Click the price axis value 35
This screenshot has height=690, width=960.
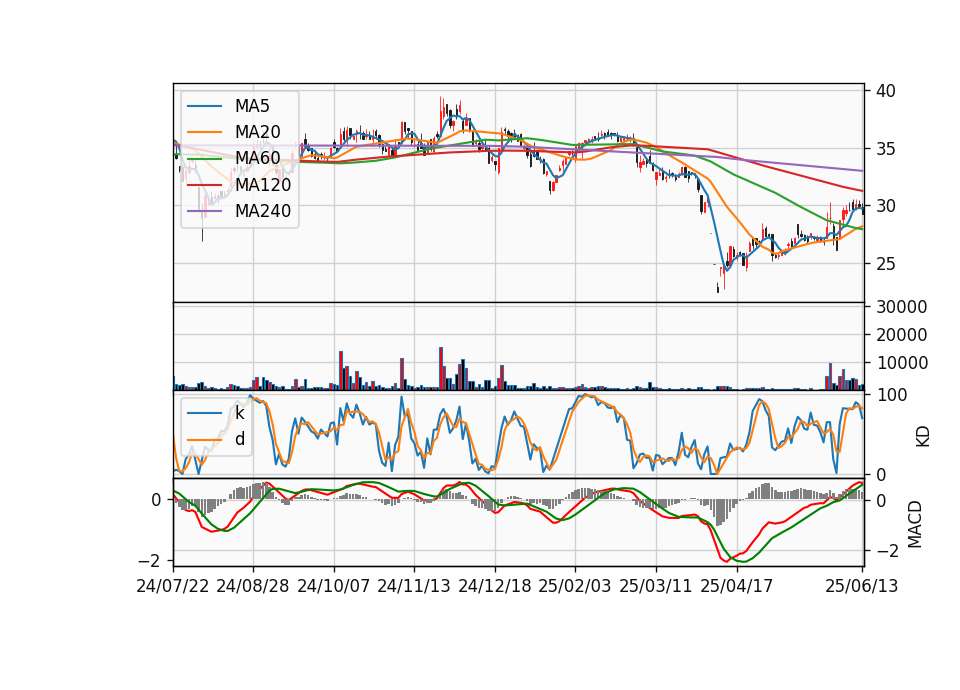click(x=886, y=149)
